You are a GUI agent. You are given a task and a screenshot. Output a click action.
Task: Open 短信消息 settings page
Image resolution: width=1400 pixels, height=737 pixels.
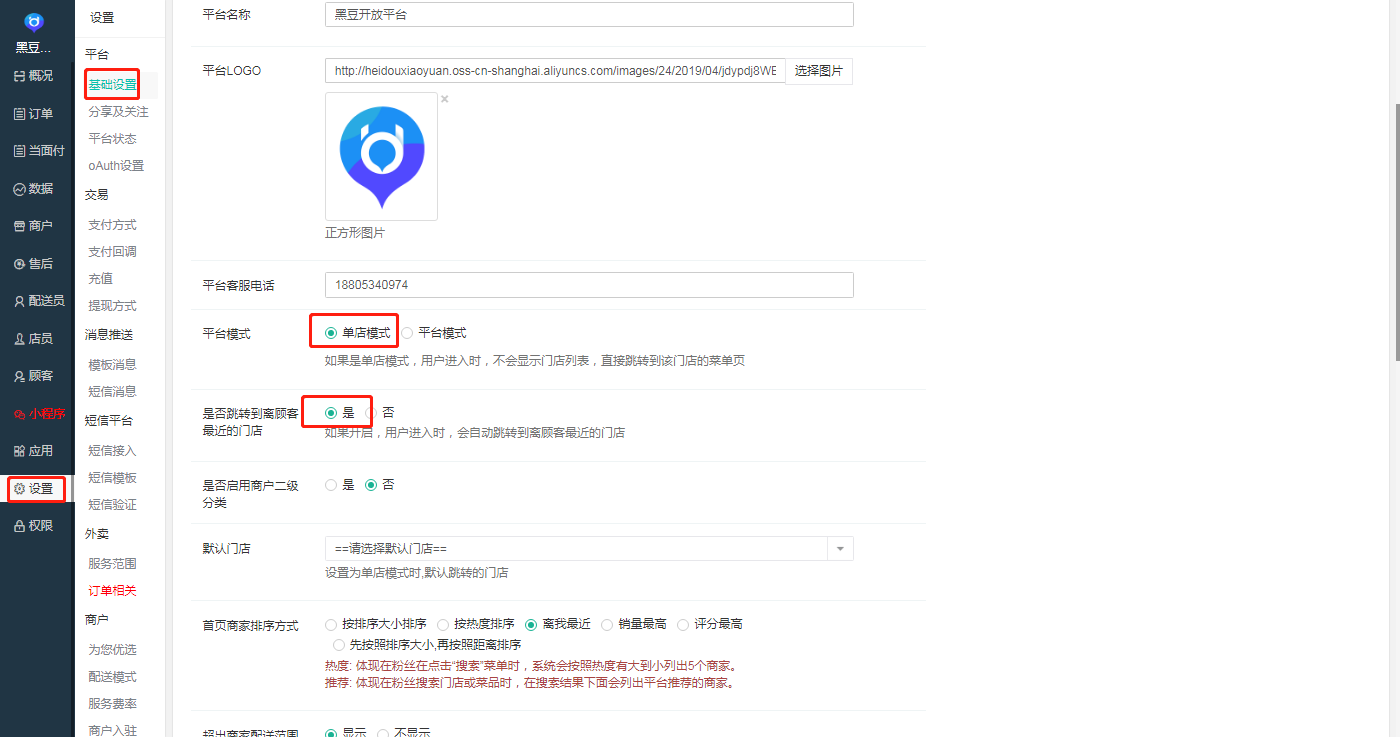[112, 392]
